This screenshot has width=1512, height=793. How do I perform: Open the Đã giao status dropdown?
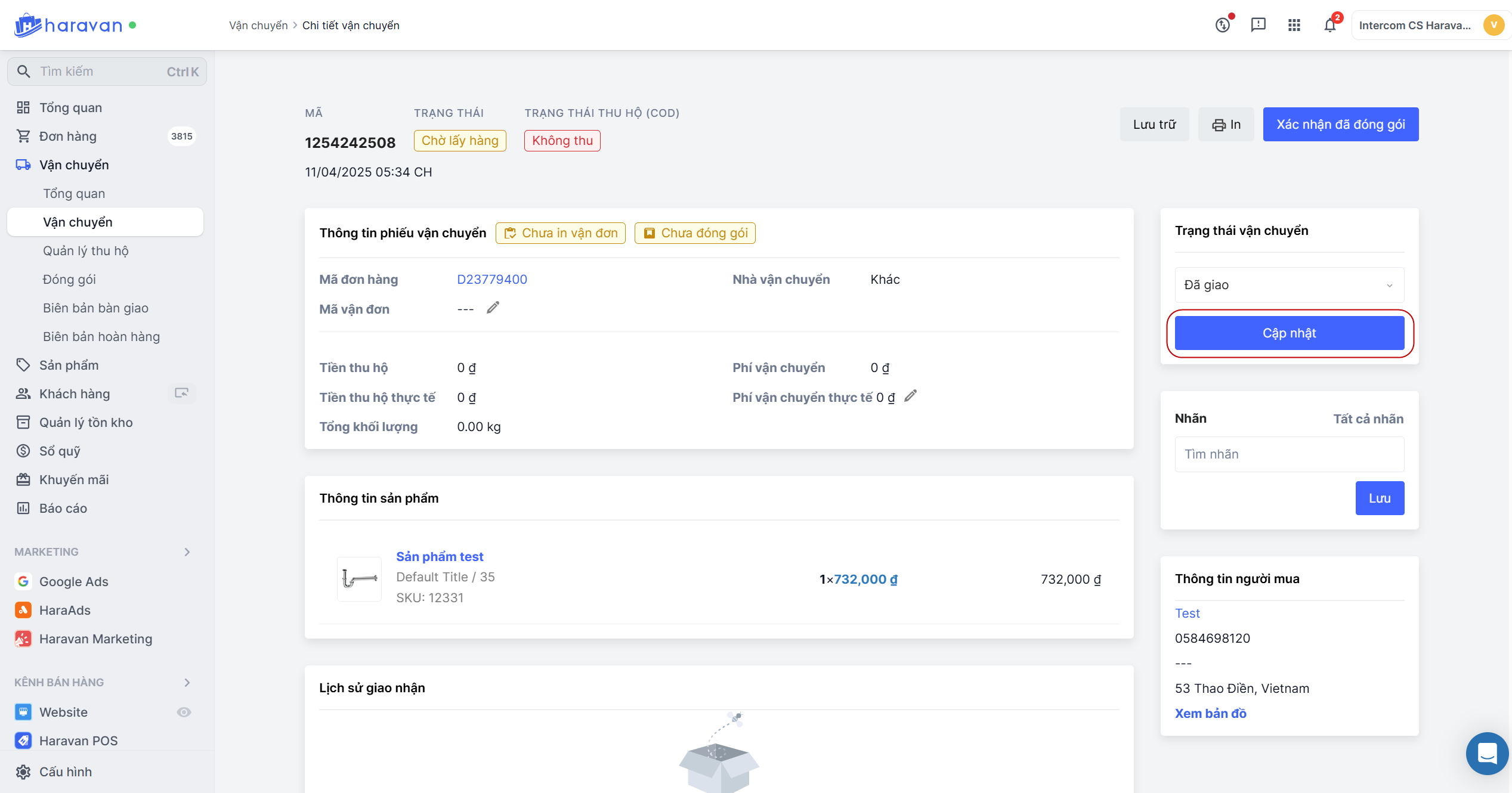point(1289,285)
